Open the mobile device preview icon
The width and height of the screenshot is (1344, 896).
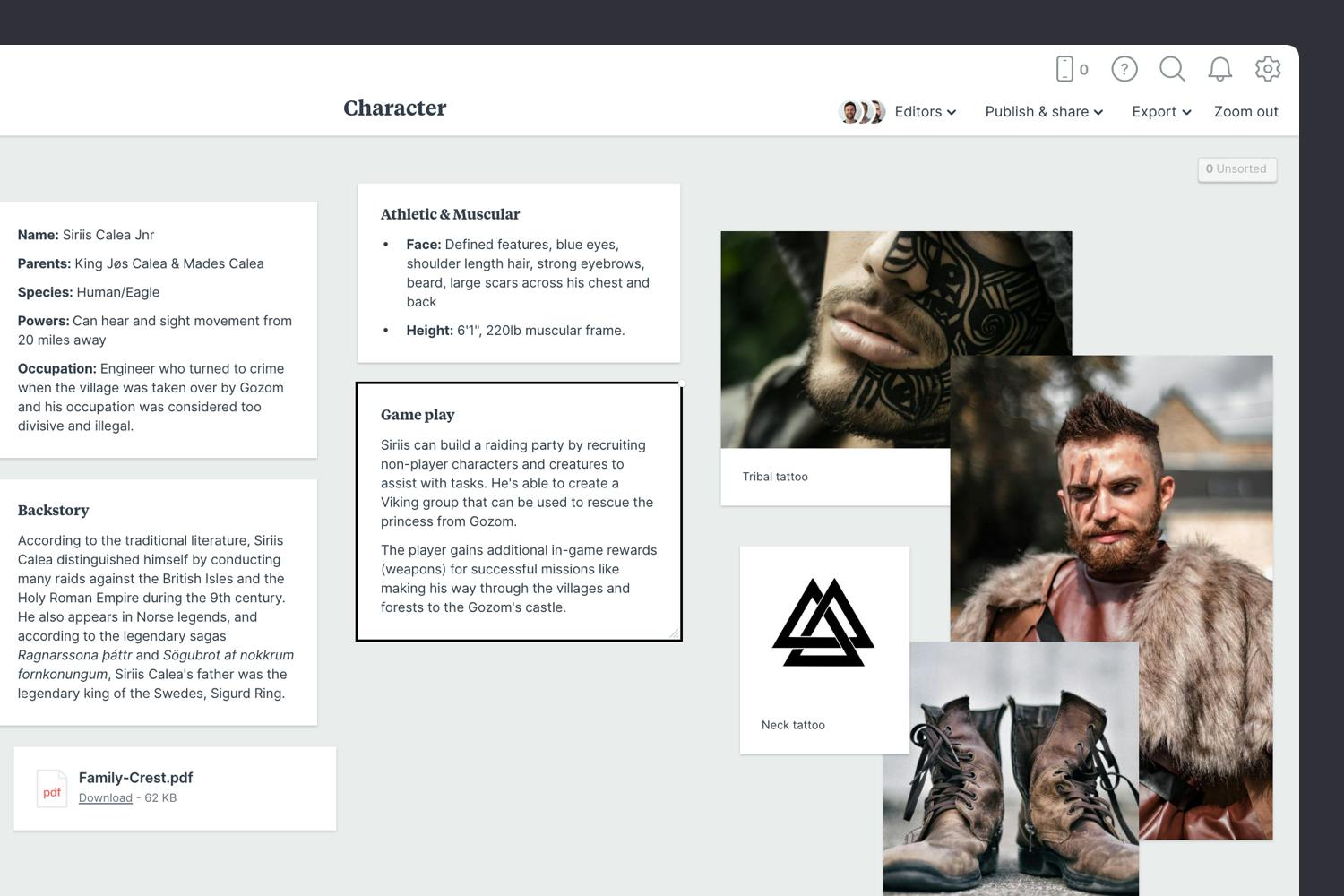pyautogui.click(x=1066, y=68)
